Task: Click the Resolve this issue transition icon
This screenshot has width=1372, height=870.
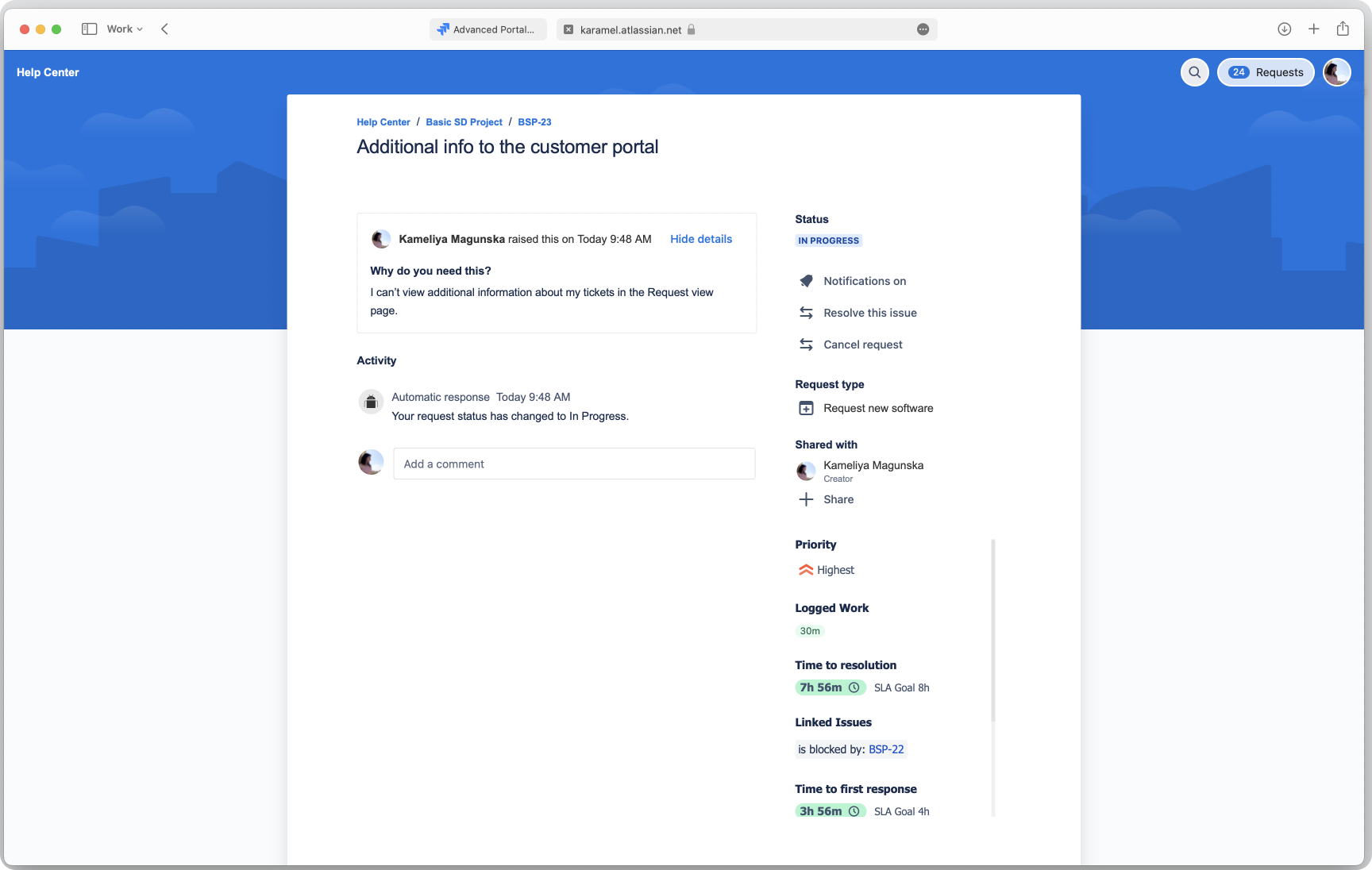Action: coord(806,313)
